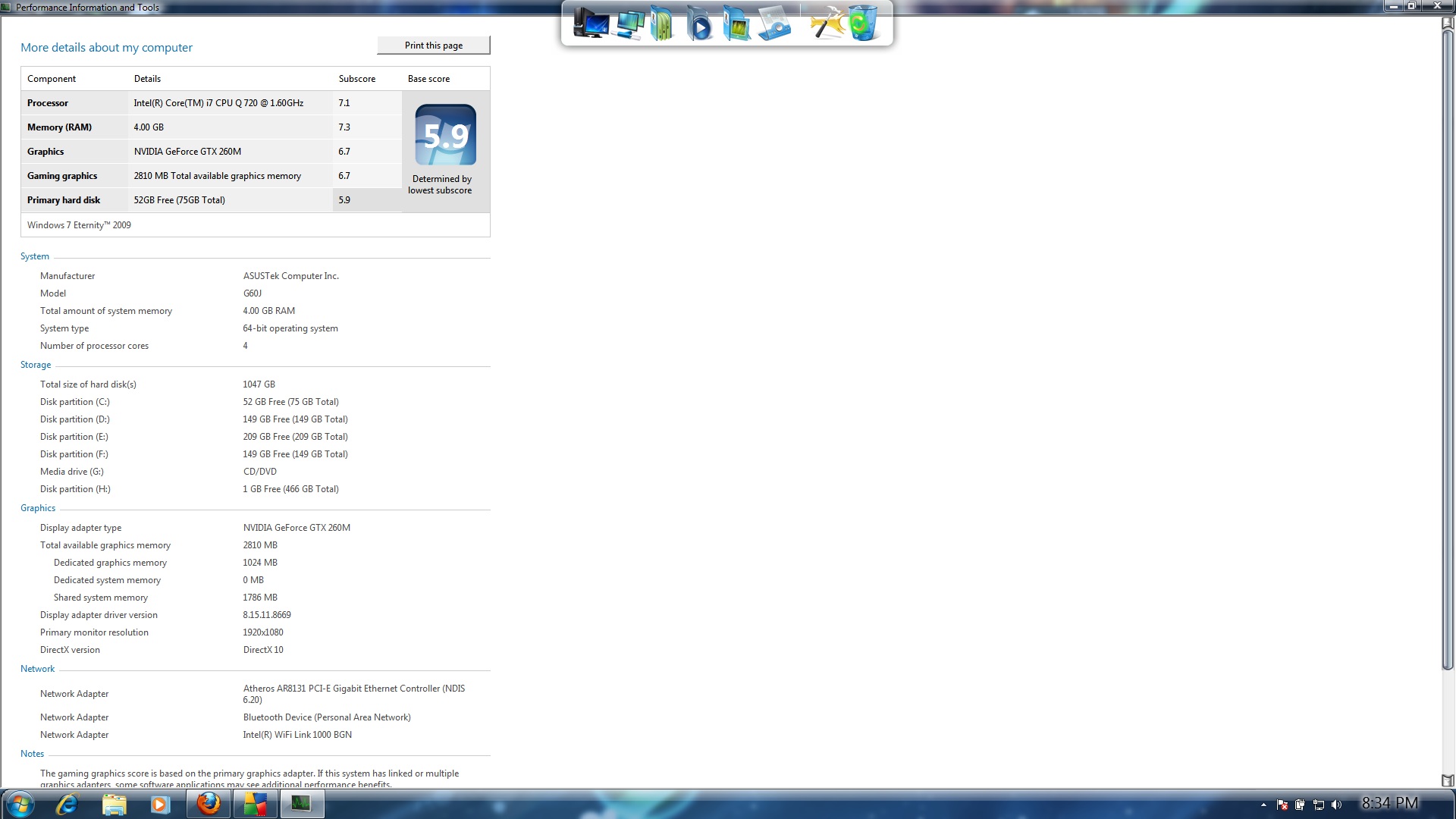Launch Windows Media Player from the taskbar
Screen dimensions: 1456x819
pyautogui.click(x=160, y=804)
